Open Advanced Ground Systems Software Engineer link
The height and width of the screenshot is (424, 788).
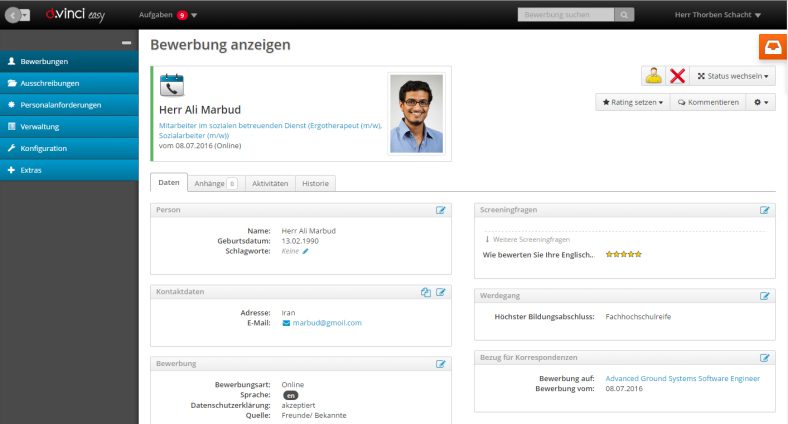pos(682,378)
